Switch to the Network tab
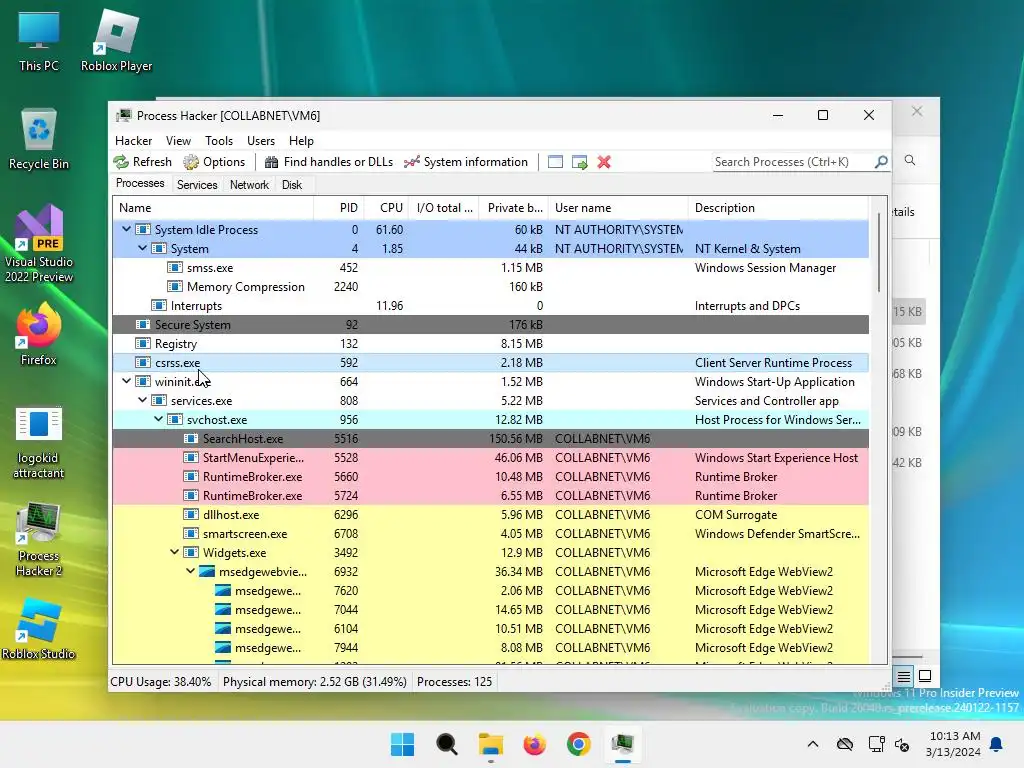Viewport: 1024px width, 768px height. pyautogui.click(x=249, y=185)
